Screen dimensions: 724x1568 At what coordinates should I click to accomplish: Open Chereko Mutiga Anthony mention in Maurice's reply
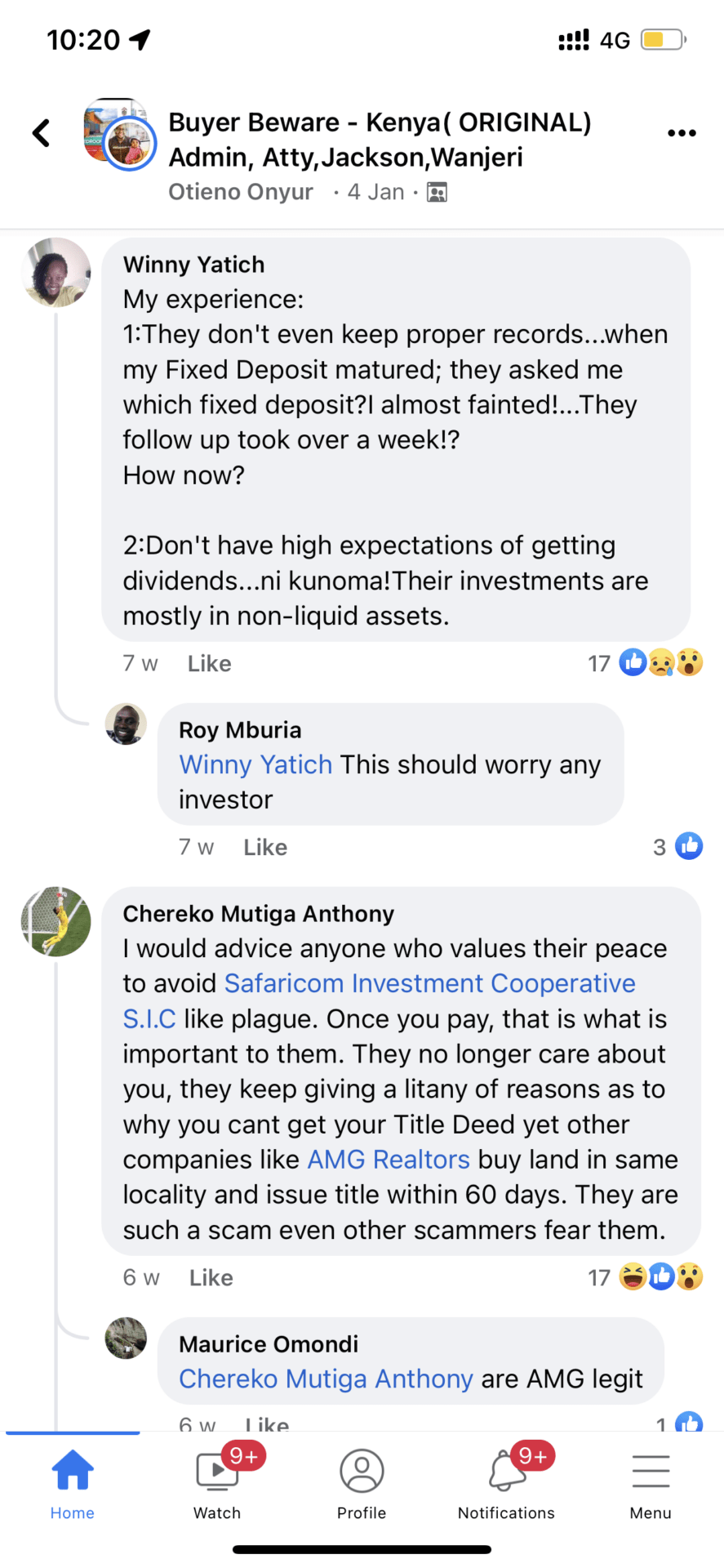point(326,1379)
